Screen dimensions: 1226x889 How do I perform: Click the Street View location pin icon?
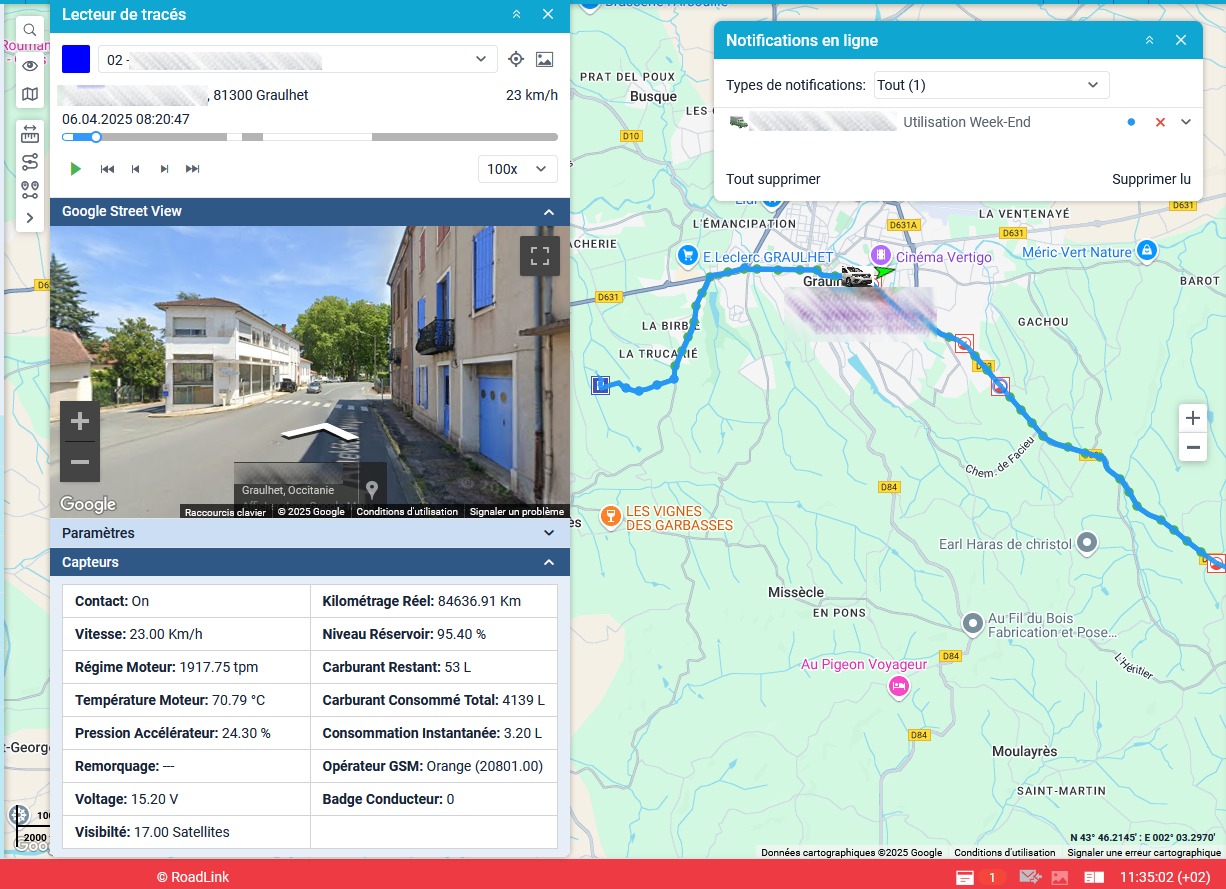coord(372,489)
